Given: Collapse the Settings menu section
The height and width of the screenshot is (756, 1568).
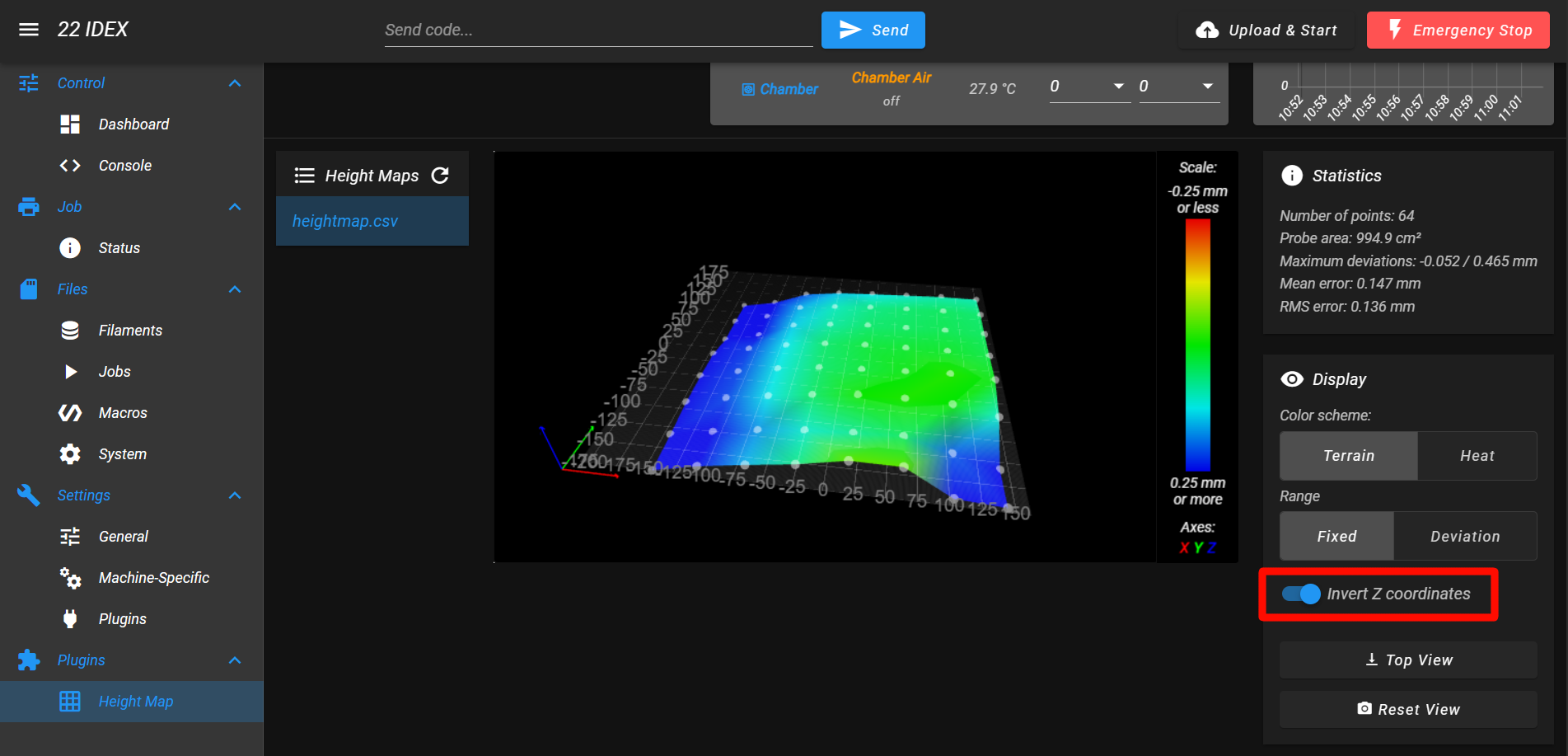Looking at the screenshot, I should tap(235, 495).
